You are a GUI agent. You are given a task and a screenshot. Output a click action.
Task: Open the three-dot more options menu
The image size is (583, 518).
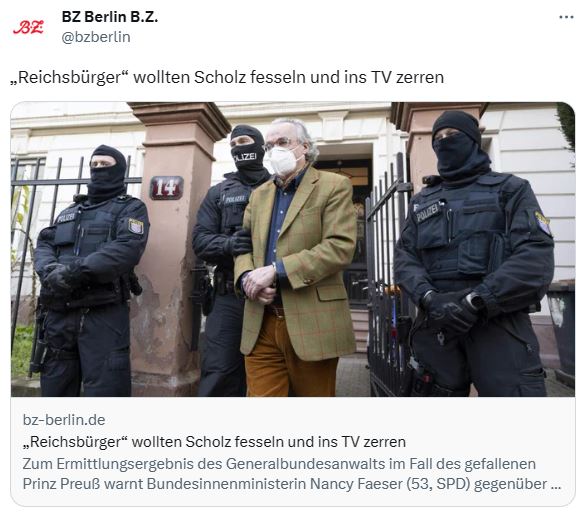click(566, 17)
